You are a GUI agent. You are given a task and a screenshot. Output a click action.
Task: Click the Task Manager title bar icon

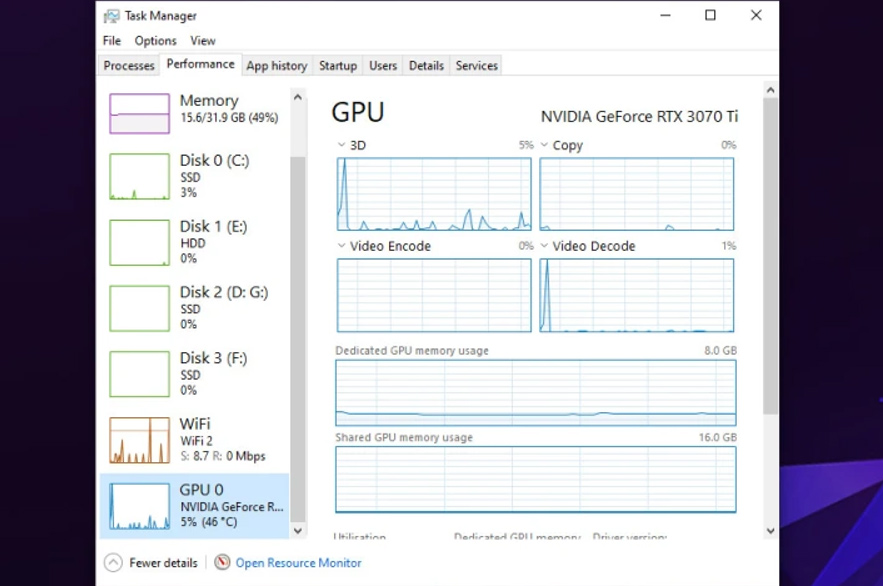110,15
